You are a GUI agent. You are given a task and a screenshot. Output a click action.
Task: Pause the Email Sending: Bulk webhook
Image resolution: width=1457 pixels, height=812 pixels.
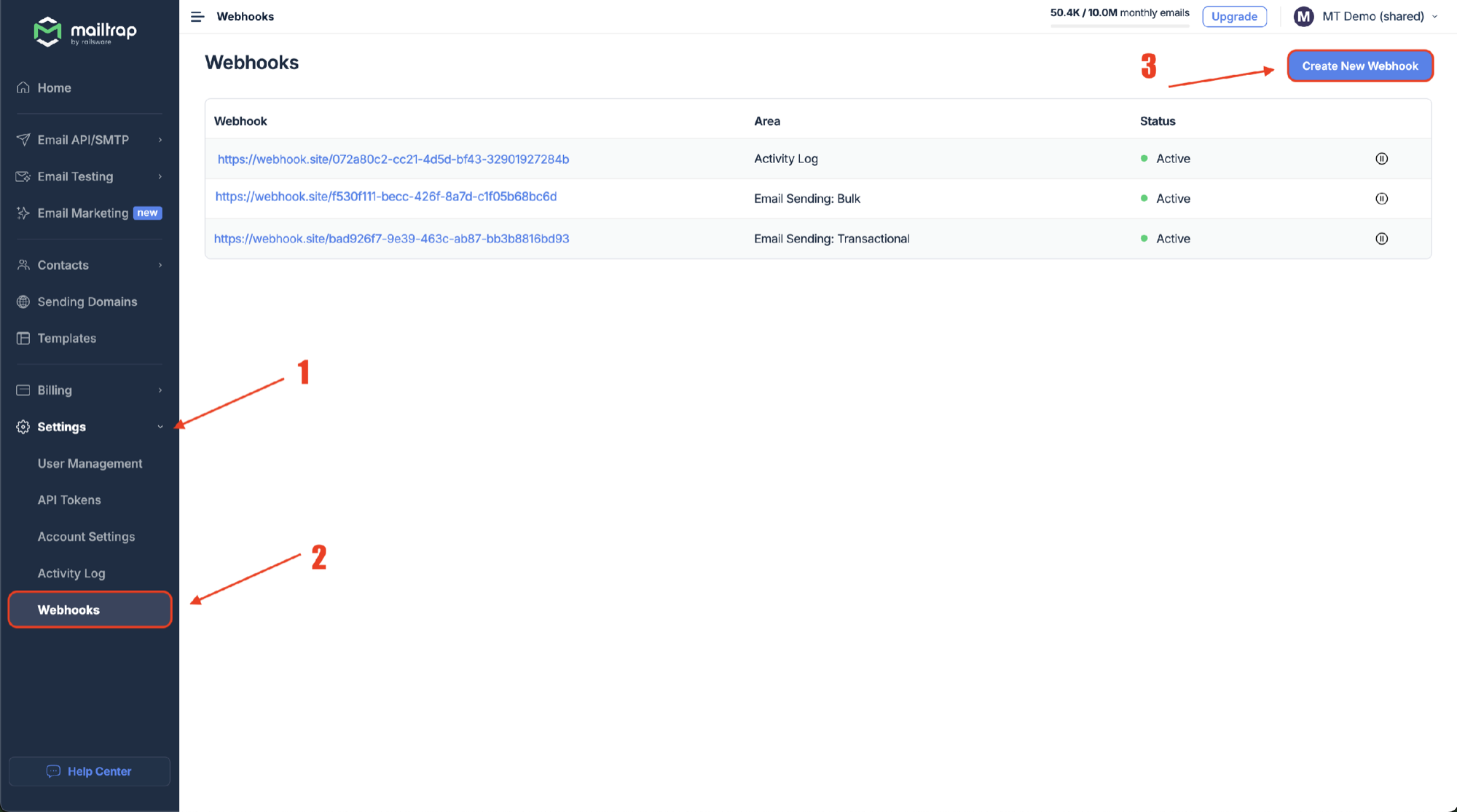[1381, 199]
